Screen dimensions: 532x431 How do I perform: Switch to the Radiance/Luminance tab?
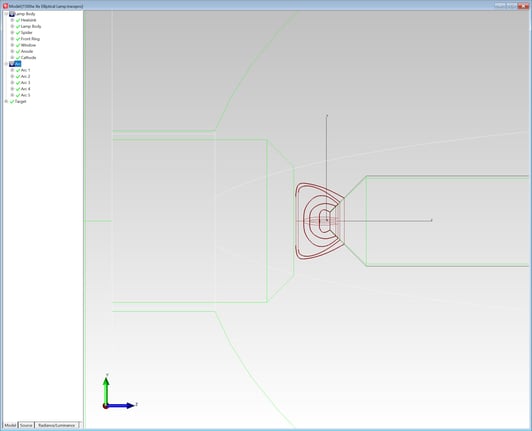click(56, 425)
